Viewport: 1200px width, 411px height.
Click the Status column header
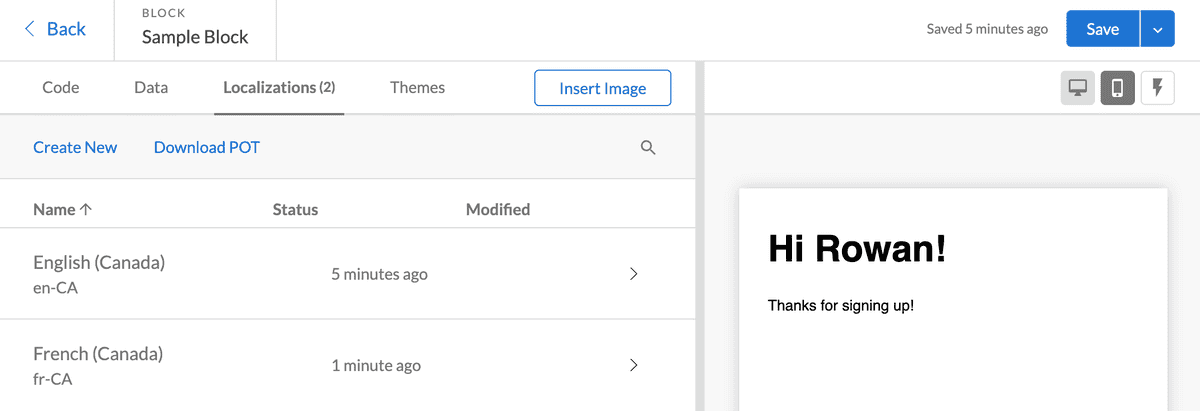point(295,209)
